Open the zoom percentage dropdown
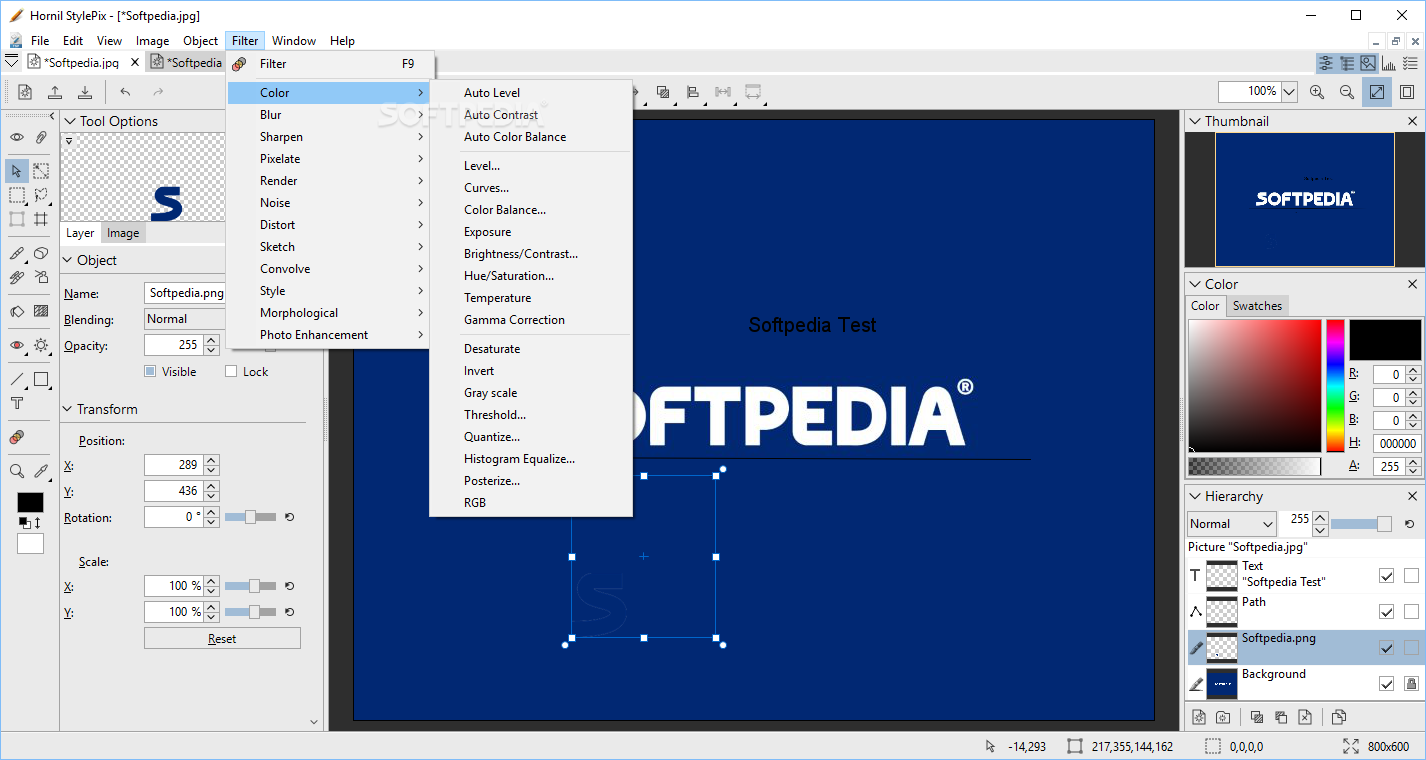This screenshot has height=760, width=1426. [x=1289, y=92]
